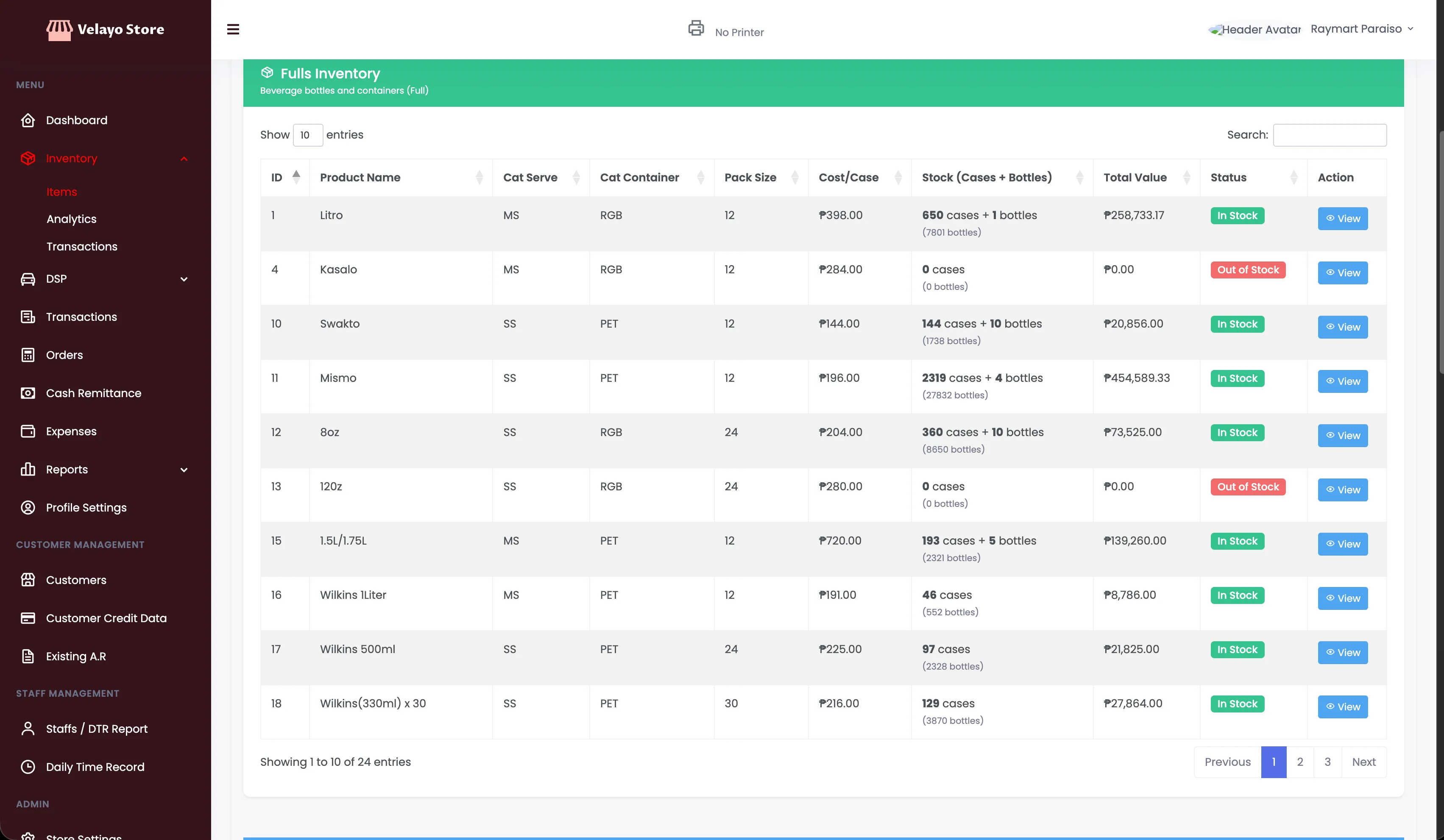This screenshot has width=1444, height=840.
Task: Sort by Stock (Cases + Bottles) arrows
Action: (x=1079, y=177)
